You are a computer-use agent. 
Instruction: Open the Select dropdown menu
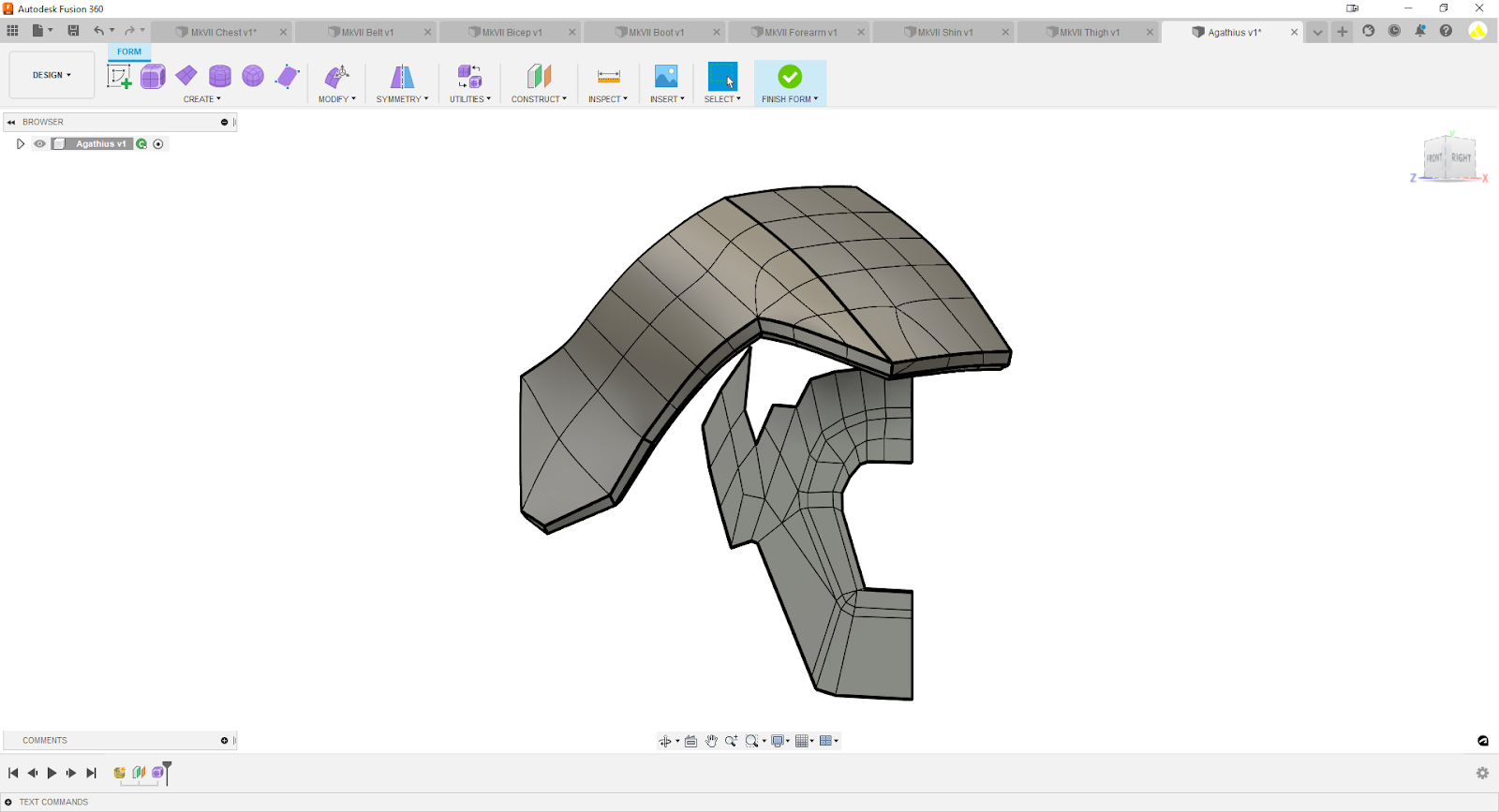point(722,99)
